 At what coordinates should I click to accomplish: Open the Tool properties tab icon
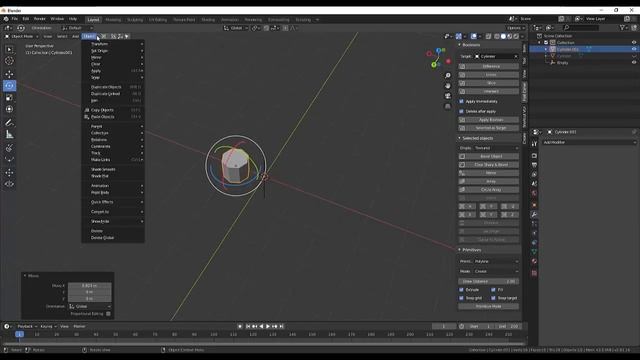tap(534, 144)
